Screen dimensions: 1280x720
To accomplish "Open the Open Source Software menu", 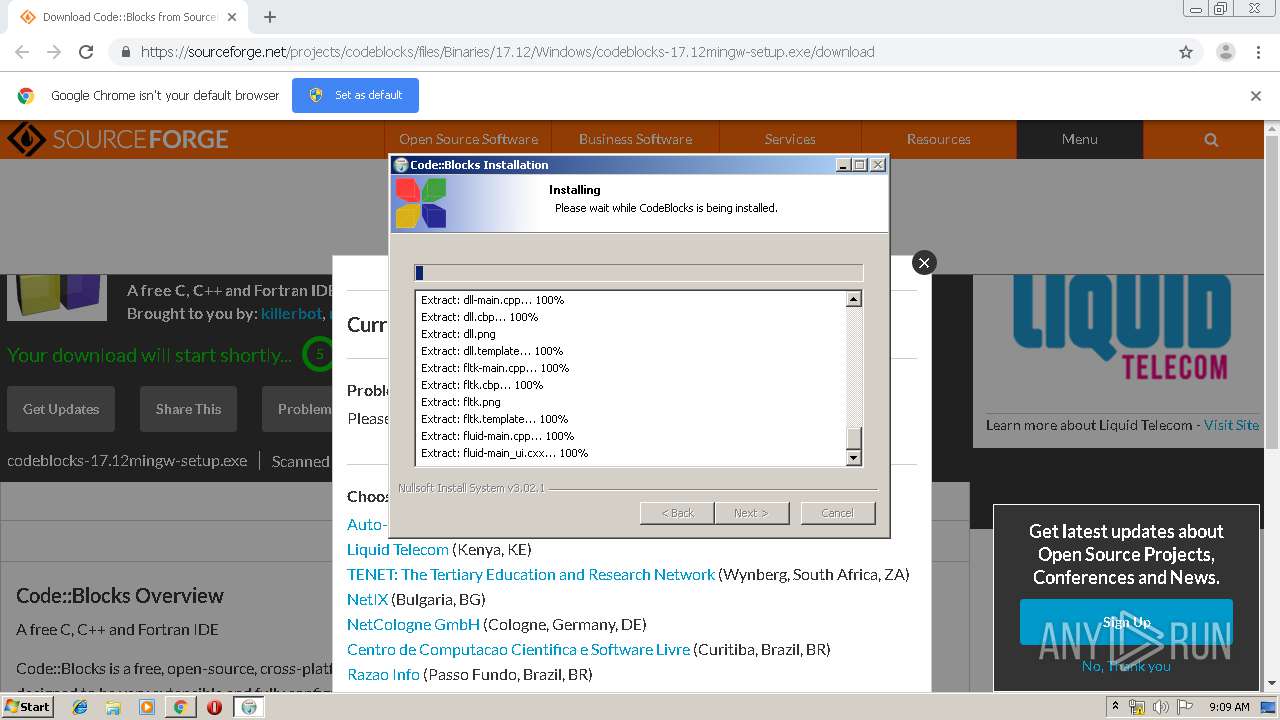I will pyautogui.click(x=468, y=139).
